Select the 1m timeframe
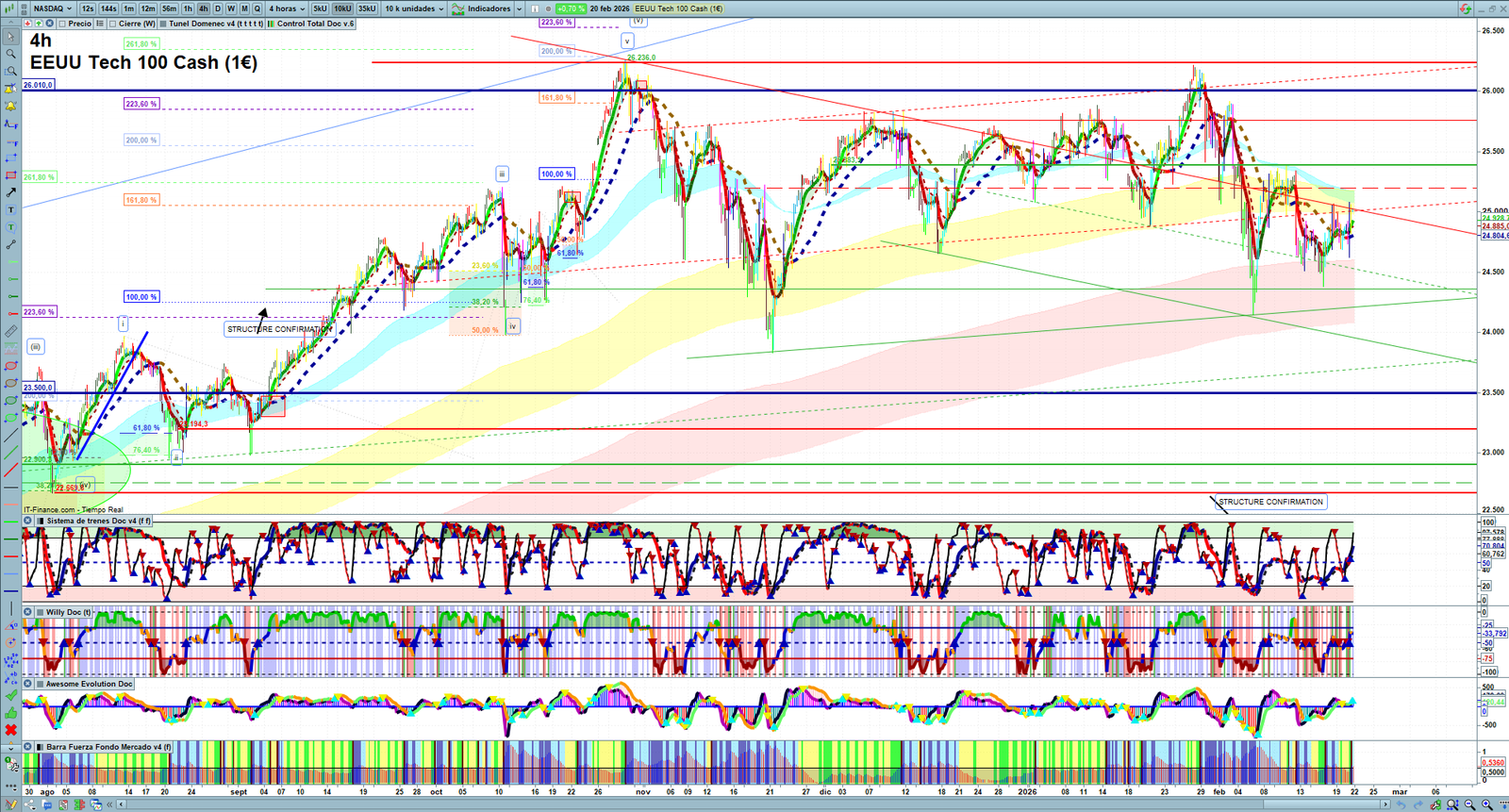This screenshot has width=1509, height=812. click(x=128, y=8)
